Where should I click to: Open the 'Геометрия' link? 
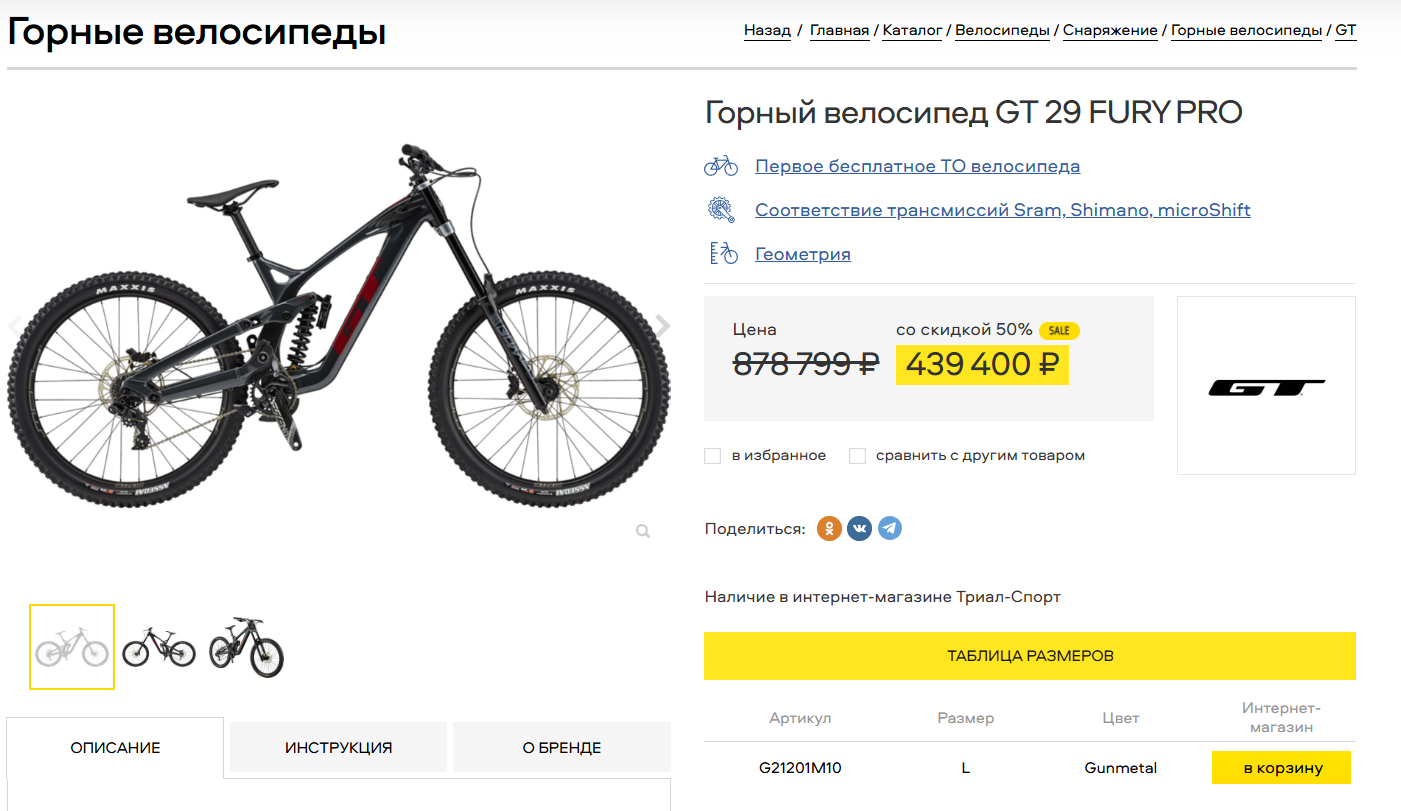tap(802, 254)
